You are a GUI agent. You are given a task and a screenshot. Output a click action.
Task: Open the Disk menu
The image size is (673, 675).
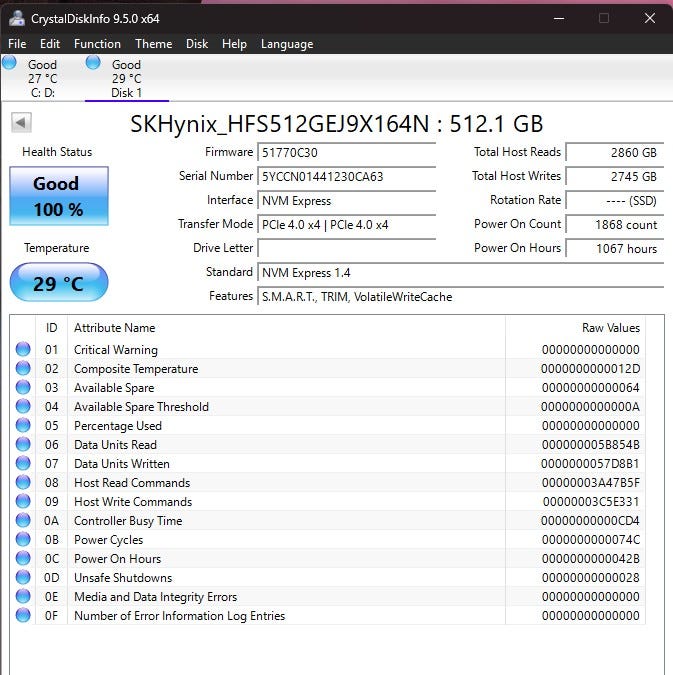(x=197, y=44)
